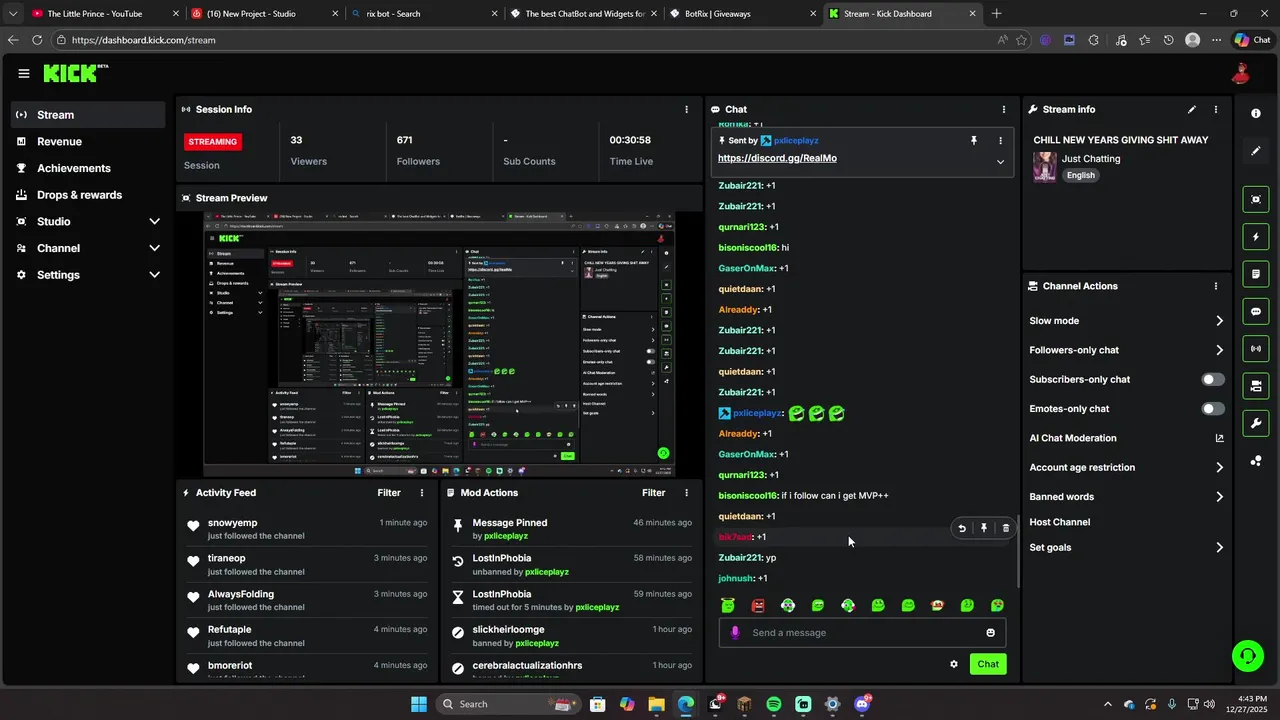Viewport: 1280px width, 720px height.
Task: Reply to hovered chat message
Action: click(x=962, y=528)
